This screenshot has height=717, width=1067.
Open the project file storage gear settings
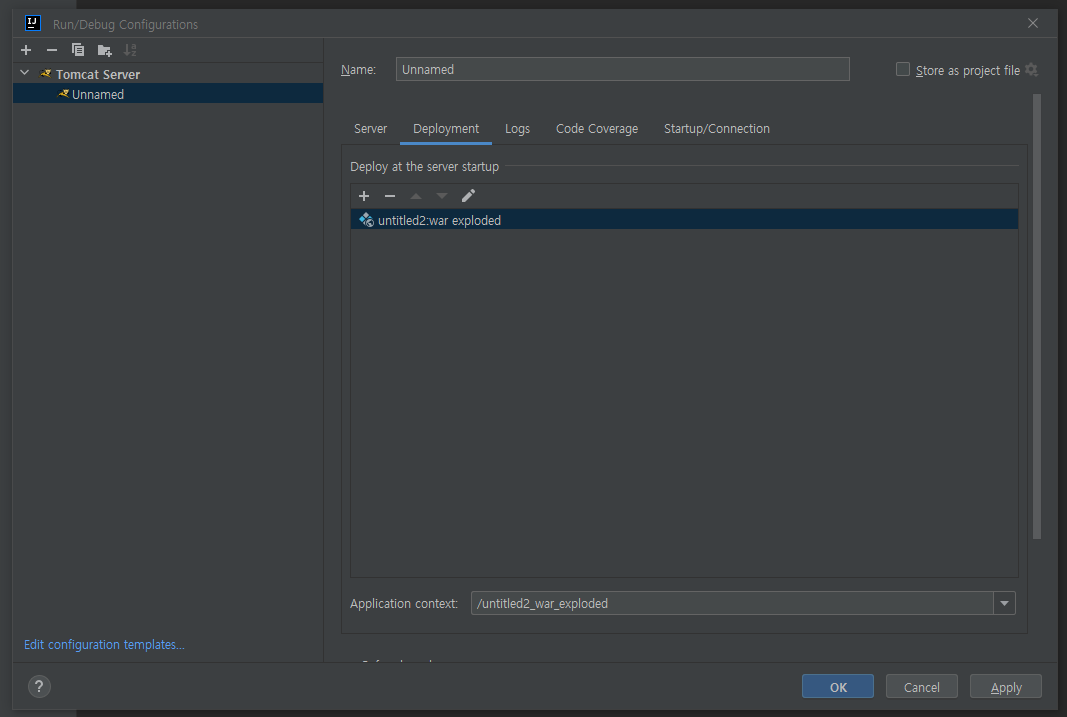[1032, 69]
